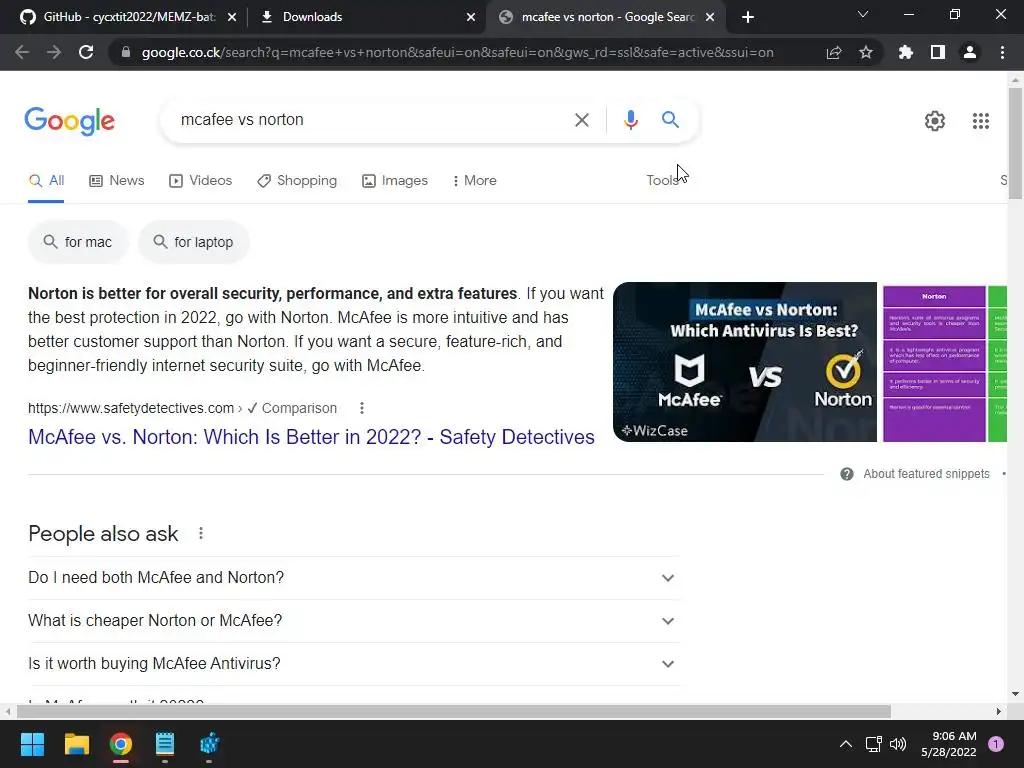
Task: Open About featured snippets help icon
Action: point(847,474)
